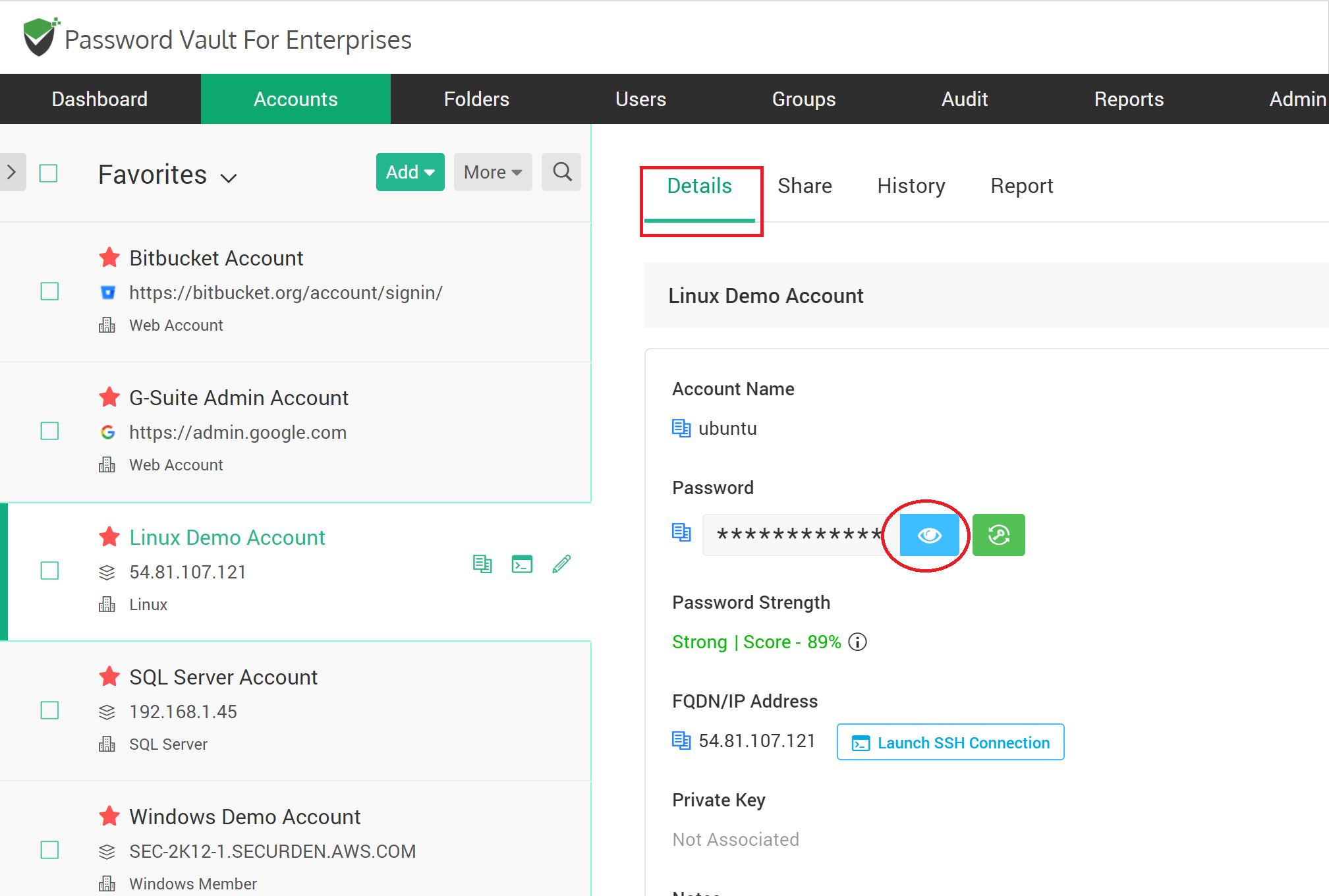
Task: Click the info icon next to password strength score
Action: [857, 642]
